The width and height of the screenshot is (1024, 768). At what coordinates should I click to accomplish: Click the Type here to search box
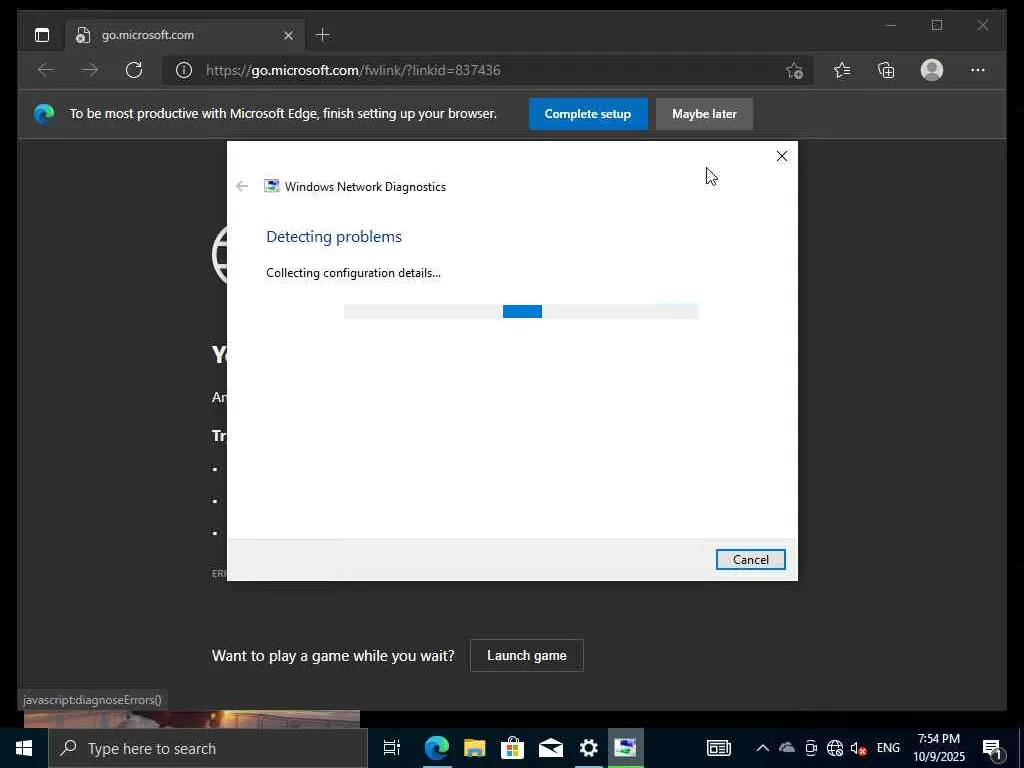(208, 748)
